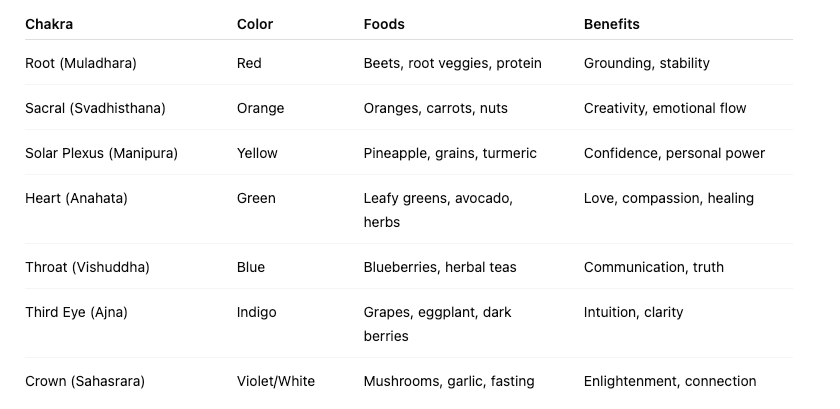
Task: Select the Root (Muladhara) cell
Action: [81, 63]
